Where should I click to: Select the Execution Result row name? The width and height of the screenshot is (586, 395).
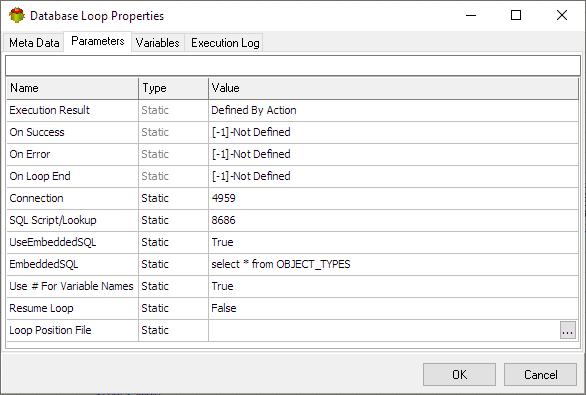(x=49, y=110)
